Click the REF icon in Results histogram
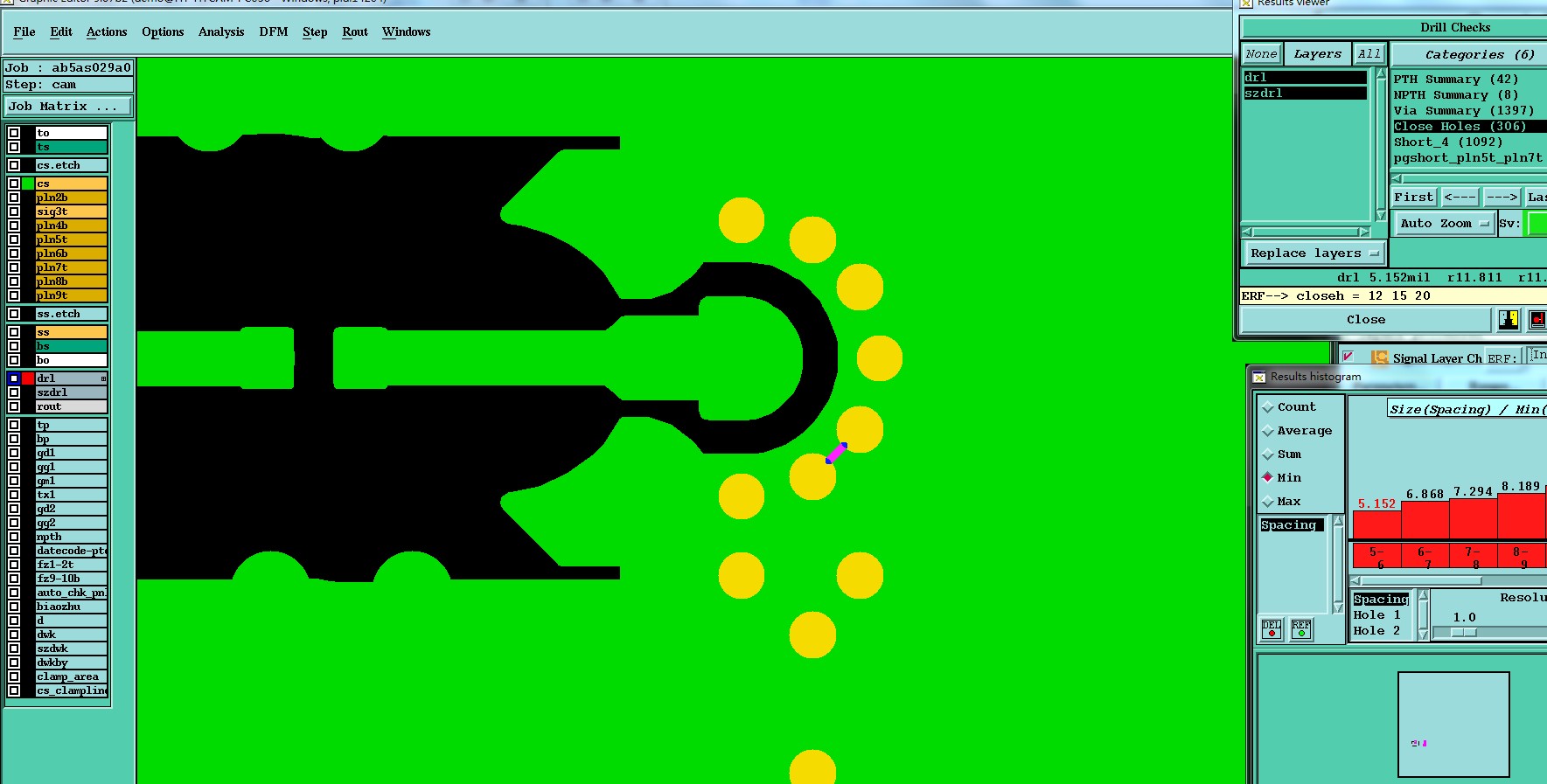Image resolution: width=1547 pixels, height=784 pixels. tap(1301, 629)
